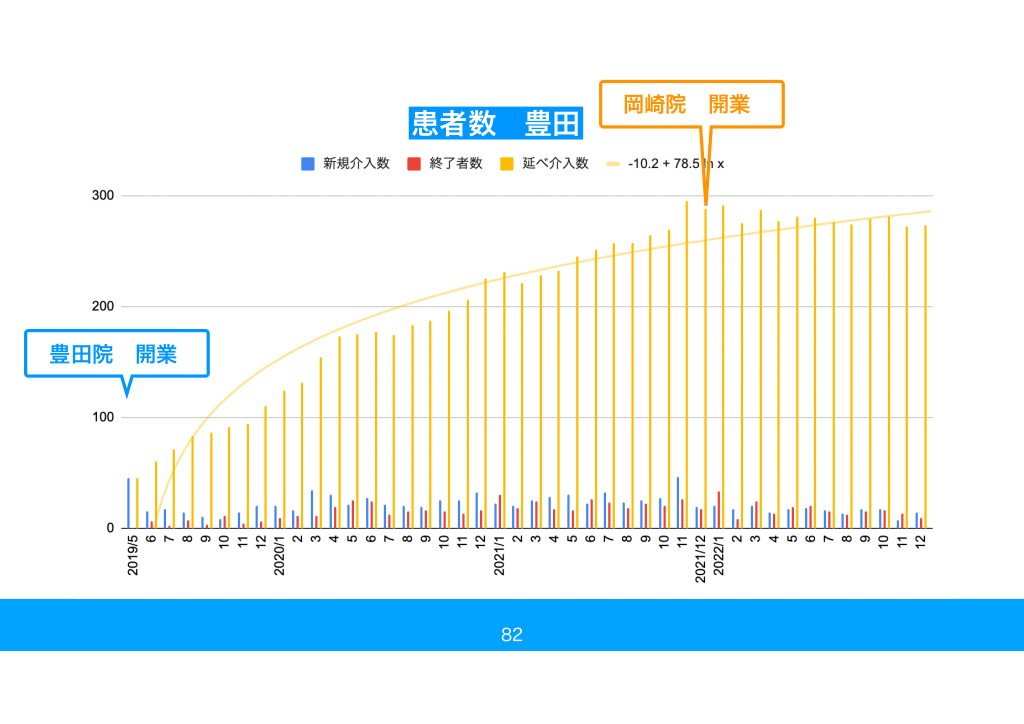Click the trendline legend line marker

click(x=613, y=164)
